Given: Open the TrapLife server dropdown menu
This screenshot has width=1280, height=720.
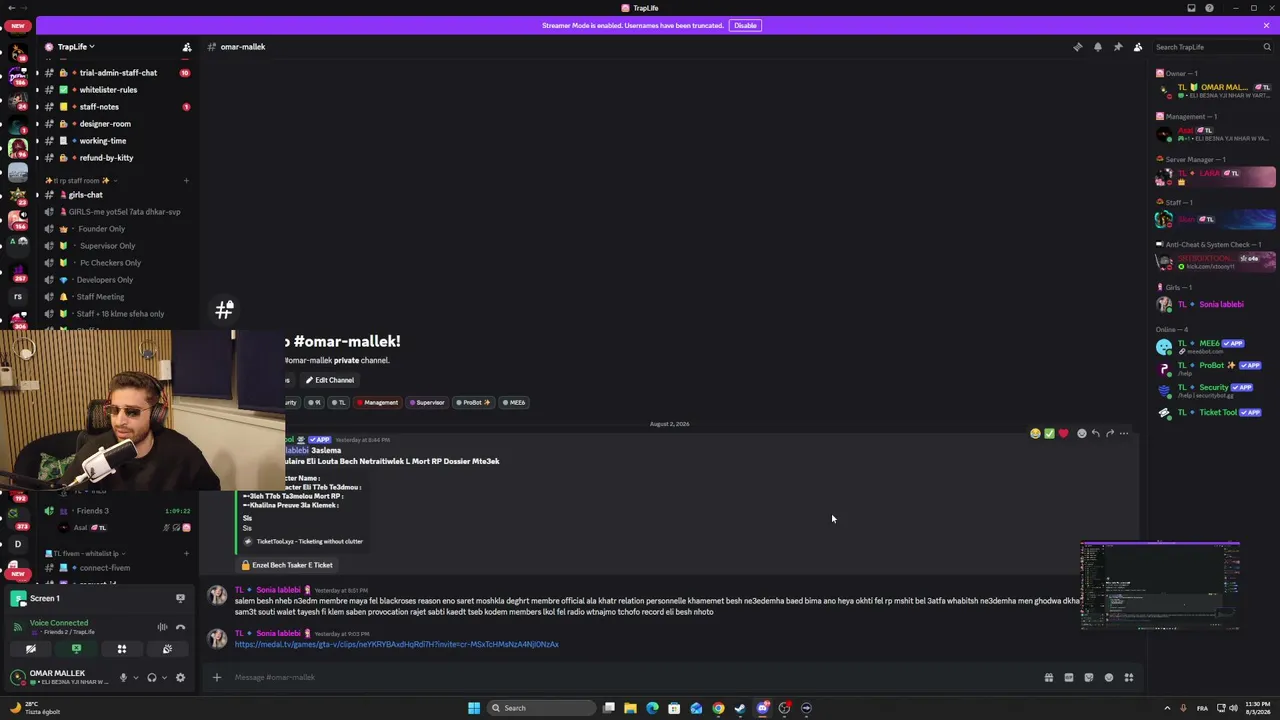Looking at the screenshot, I should [x=76, y=47].
